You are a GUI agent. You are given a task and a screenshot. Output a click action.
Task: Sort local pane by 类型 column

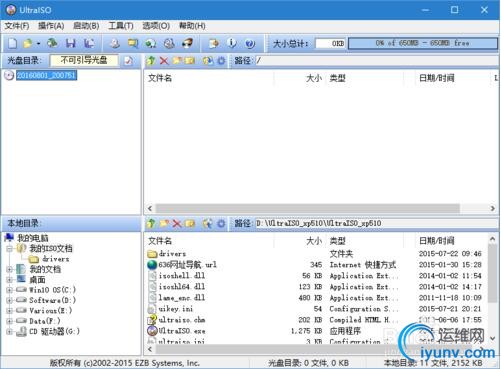pos(337,241)
